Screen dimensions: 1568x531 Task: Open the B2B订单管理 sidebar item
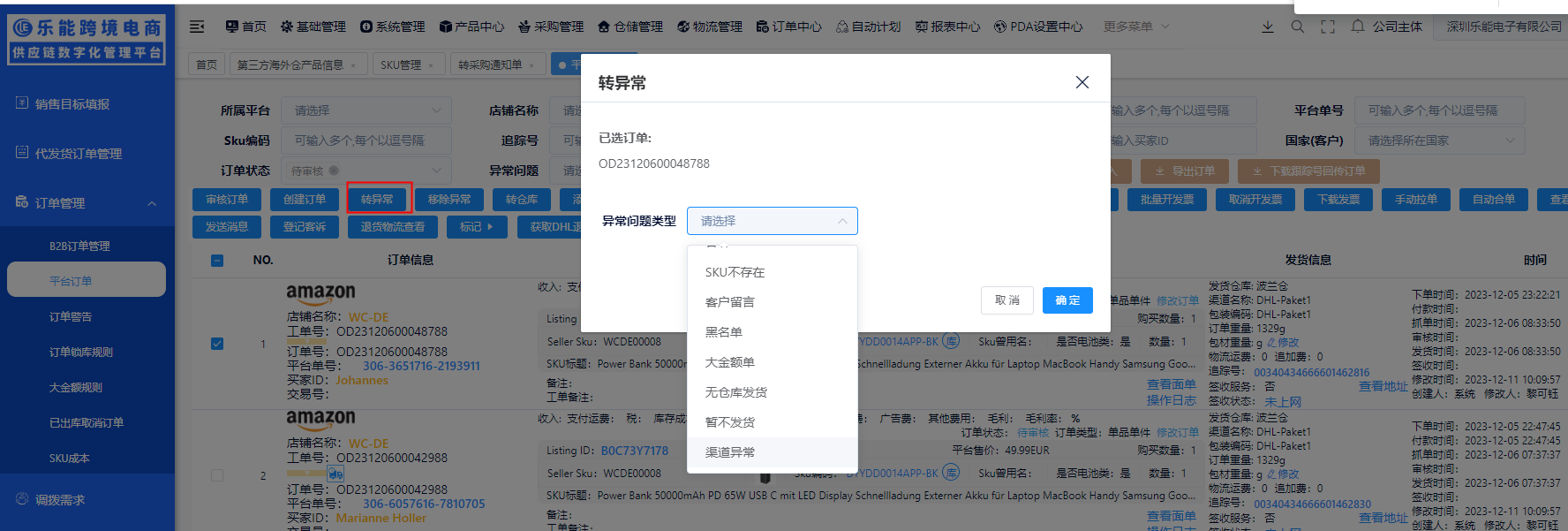tap(86, 246)
